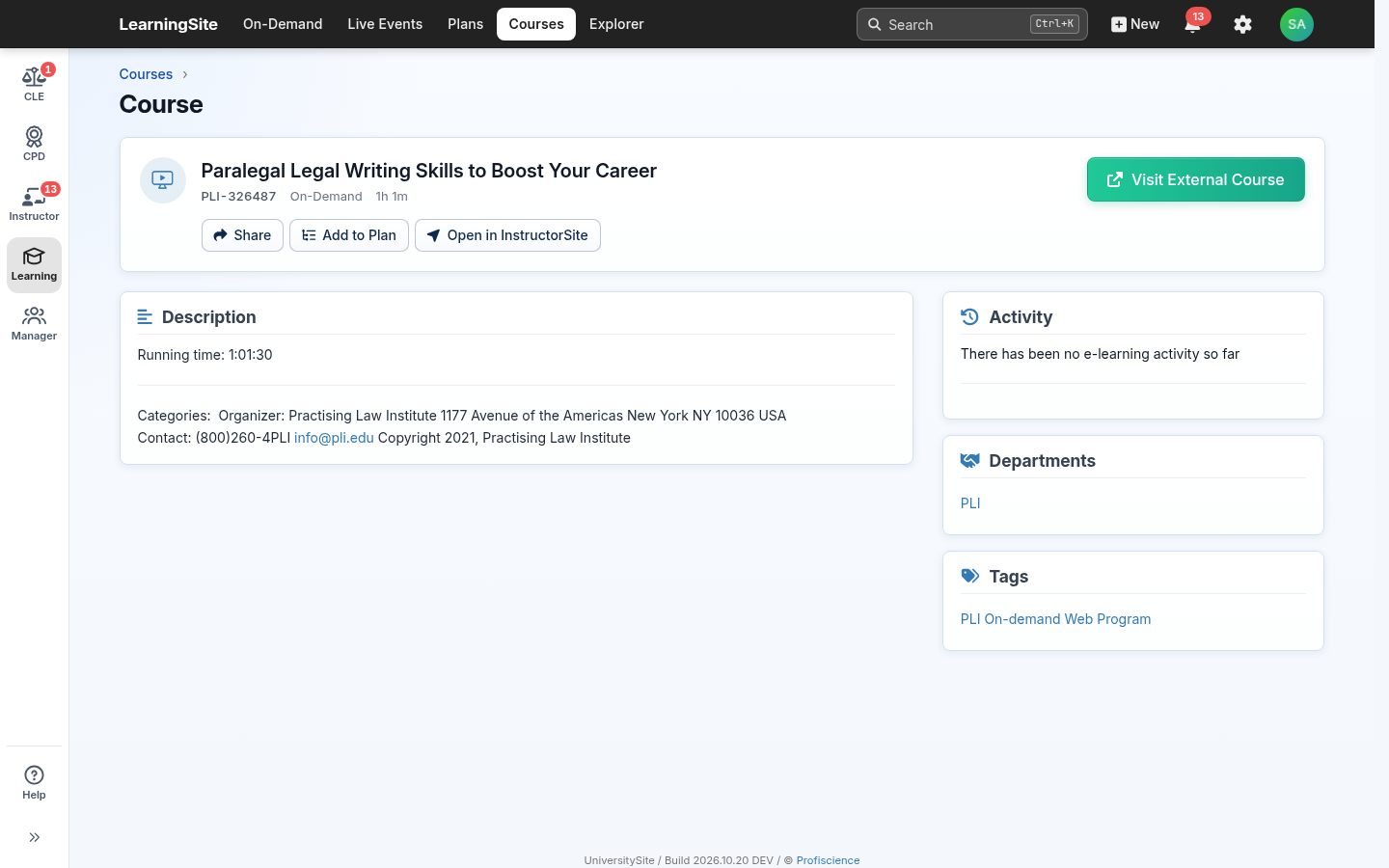The height and width of the screenshot is (868, 1389).
Task: Click the Ctrl+K shortcut badge
Action: point(1054,24)
